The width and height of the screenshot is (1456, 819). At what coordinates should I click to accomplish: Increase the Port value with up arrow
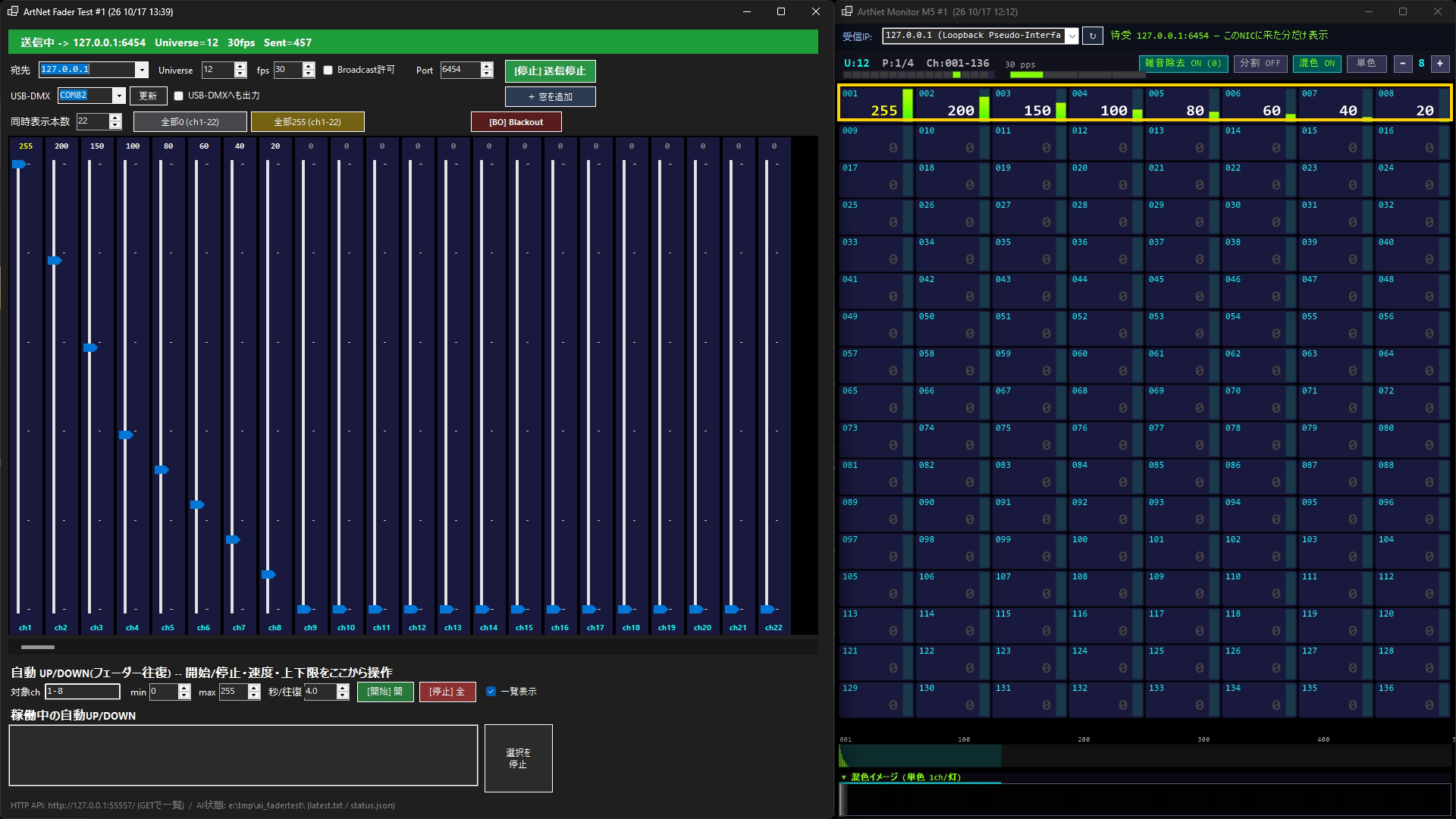pos(487,66)
